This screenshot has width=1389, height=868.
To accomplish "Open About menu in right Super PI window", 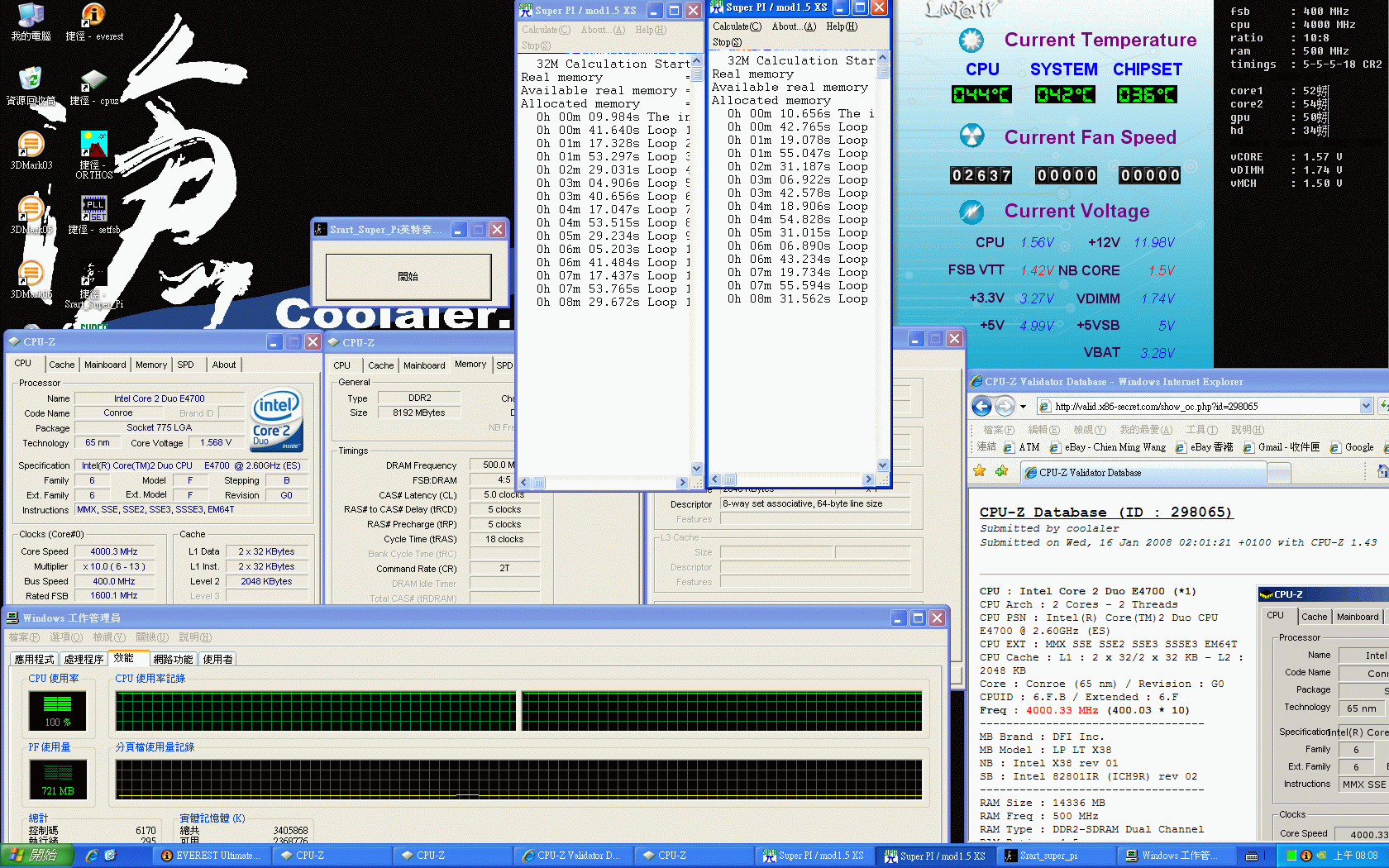I will click(793, 26).
